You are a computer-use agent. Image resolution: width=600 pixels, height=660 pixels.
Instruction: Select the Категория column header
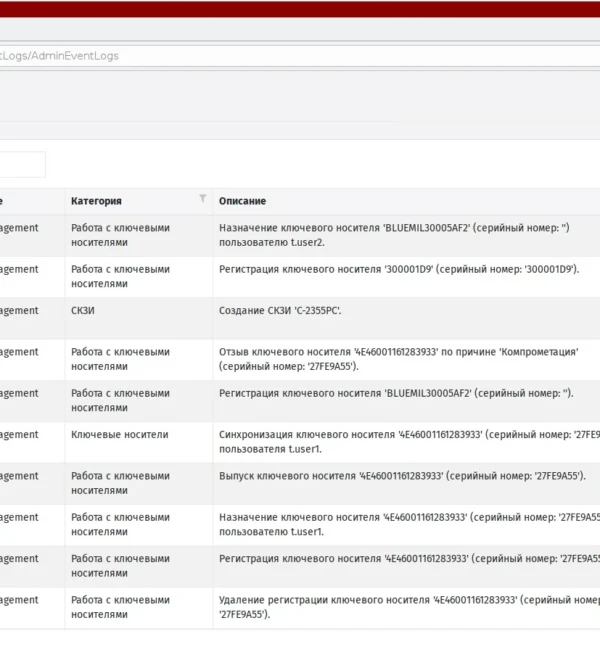(96, 201)
